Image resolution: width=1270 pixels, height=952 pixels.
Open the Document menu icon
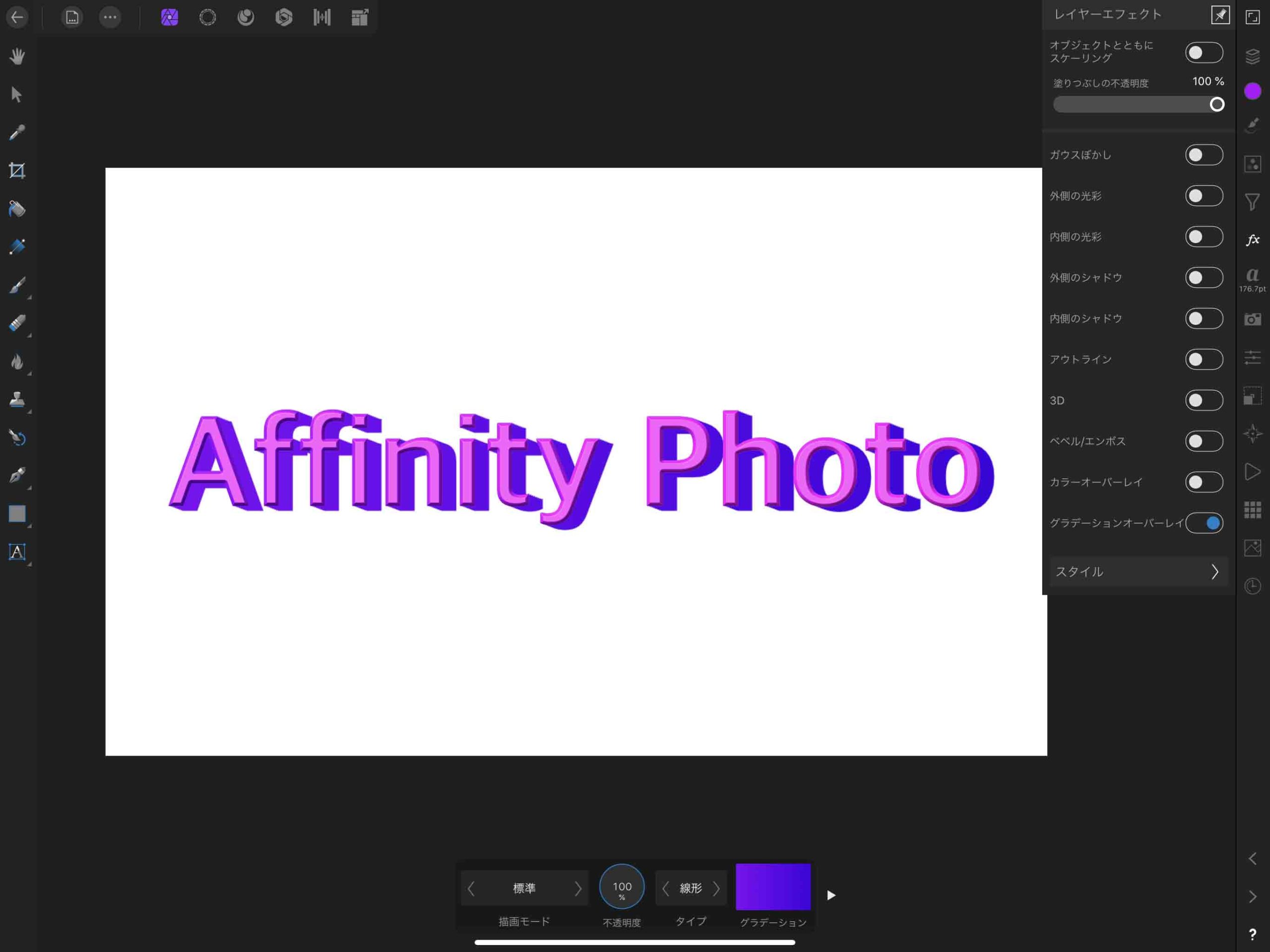[72, 17]
